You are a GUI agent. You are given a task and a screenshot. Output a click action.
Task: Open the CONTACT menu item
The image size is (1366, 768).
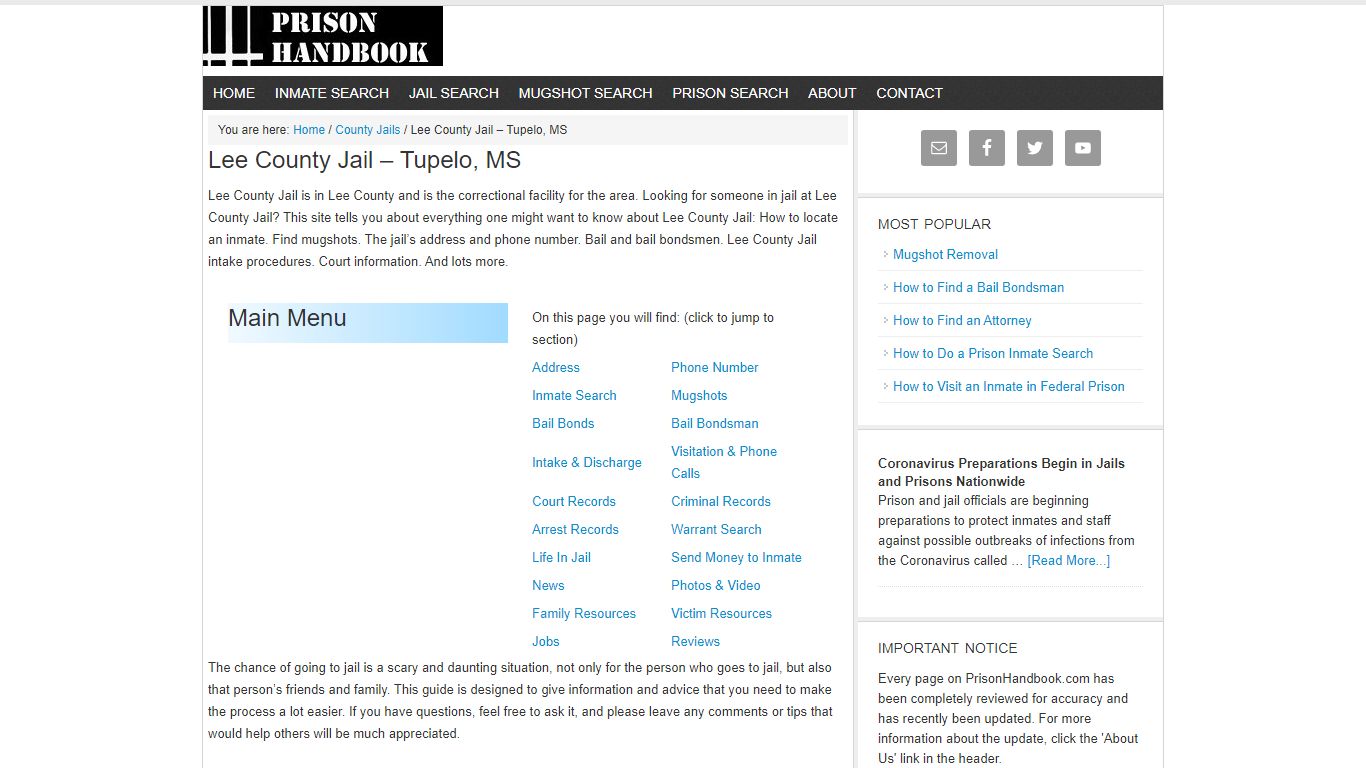[x=910, y=93]
